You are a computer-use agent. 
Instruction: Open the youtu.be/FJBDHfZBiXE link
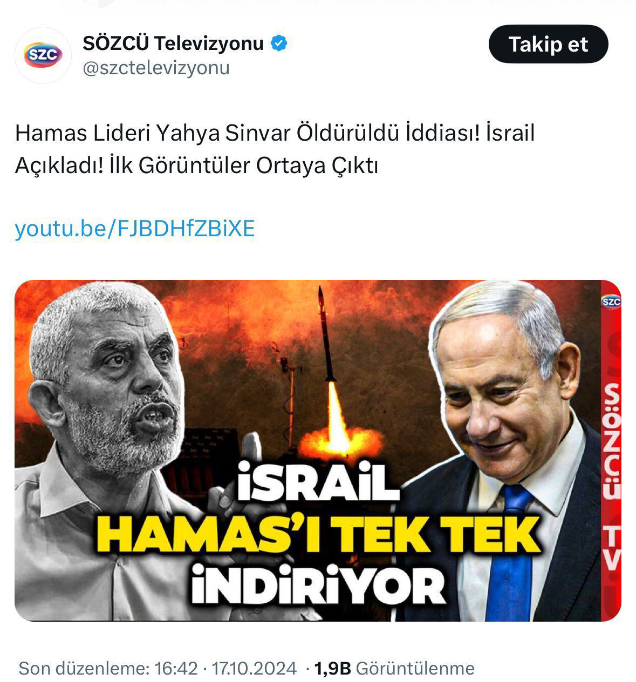click(x=135, y=228)
